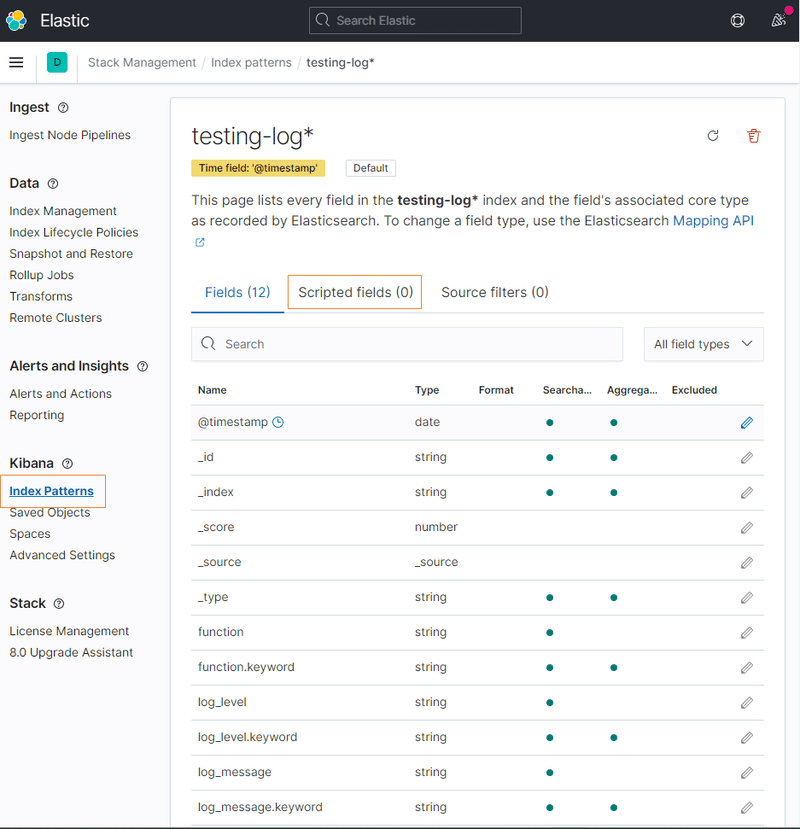Screen dimensions: 800x829
Task: Refresh the field list icon
Action: pyautogui.click(x=713, y=136)
